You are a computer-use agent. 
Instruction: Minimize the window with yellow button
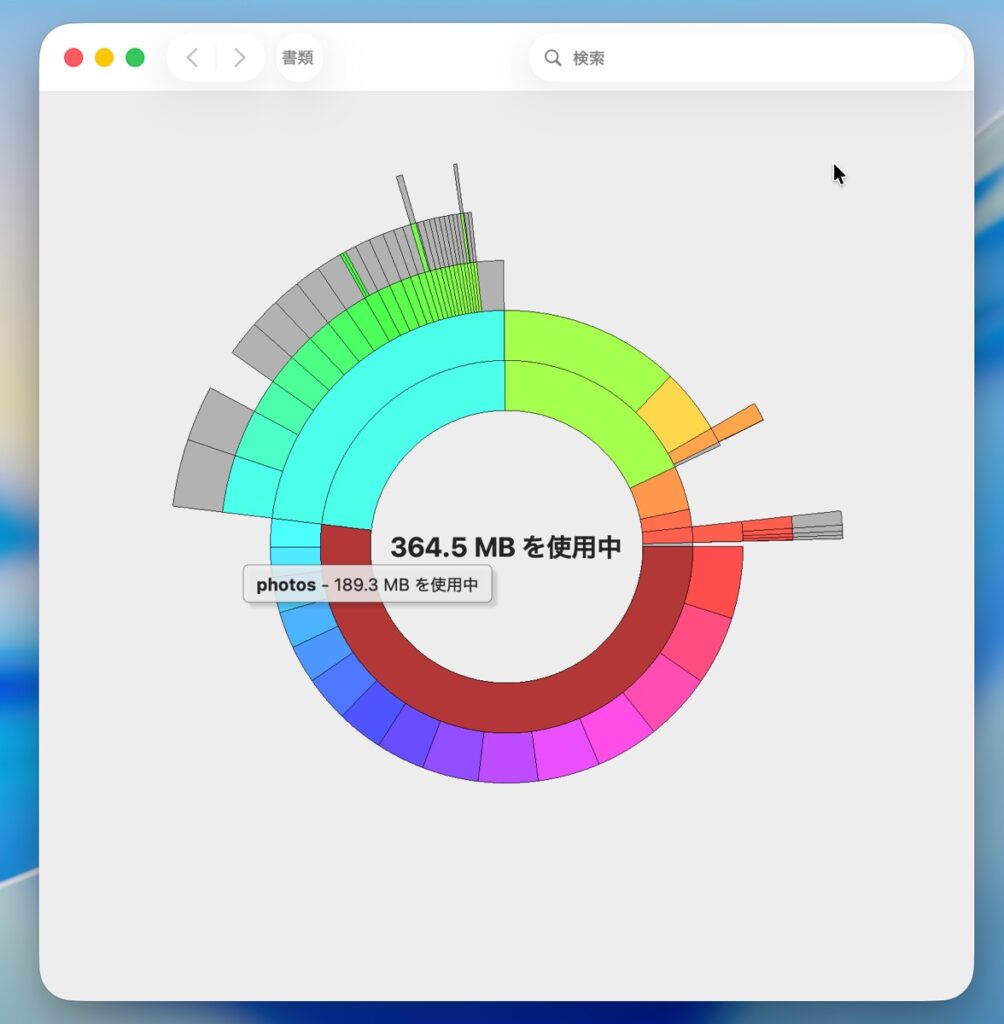pos(104,58)
